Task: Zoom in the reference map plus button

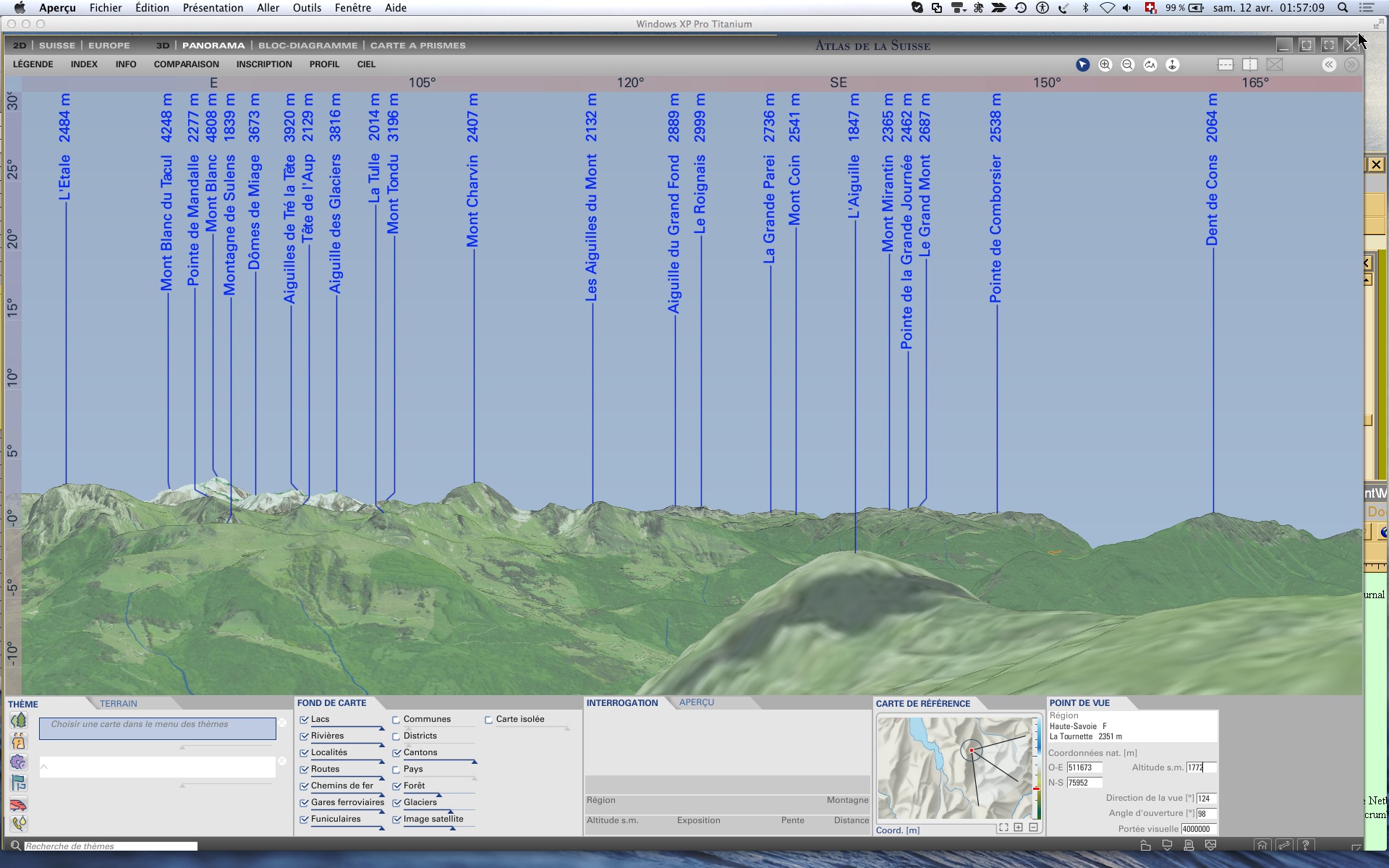Action: pyautogui.click(x=1019, y=827)
